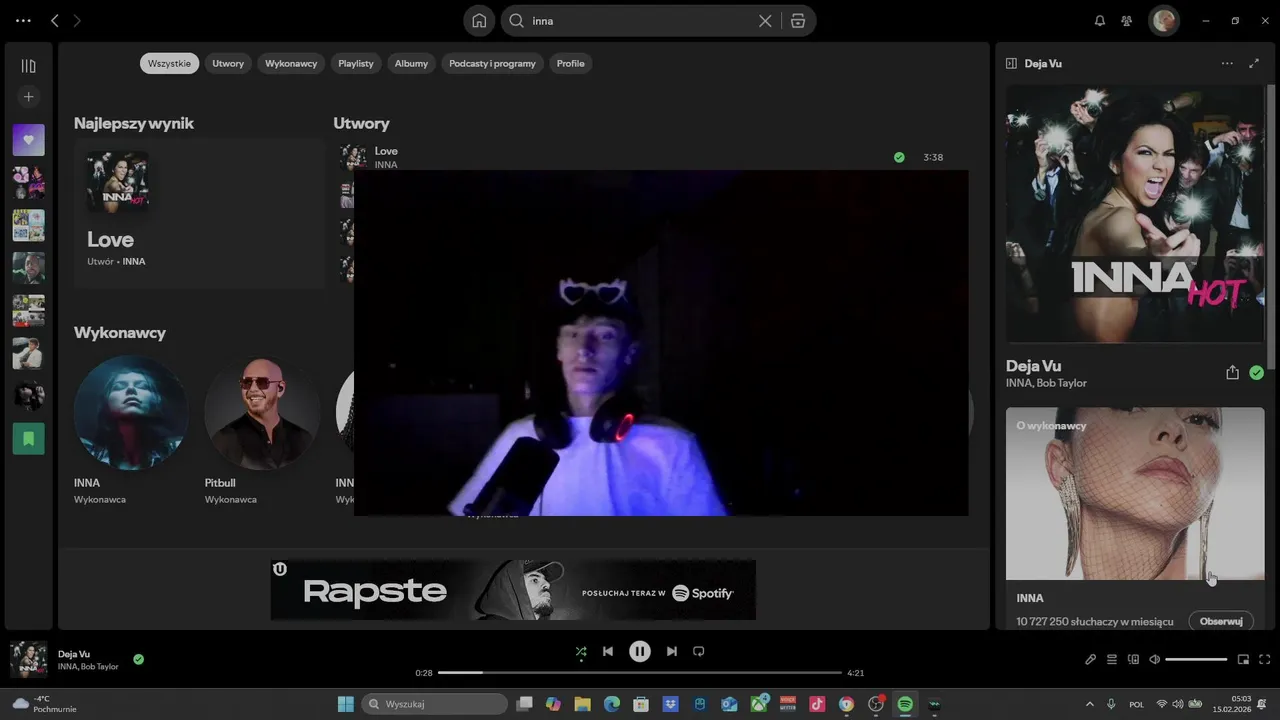
Task: Seek on the song progress bar
Action: [640, 673]
